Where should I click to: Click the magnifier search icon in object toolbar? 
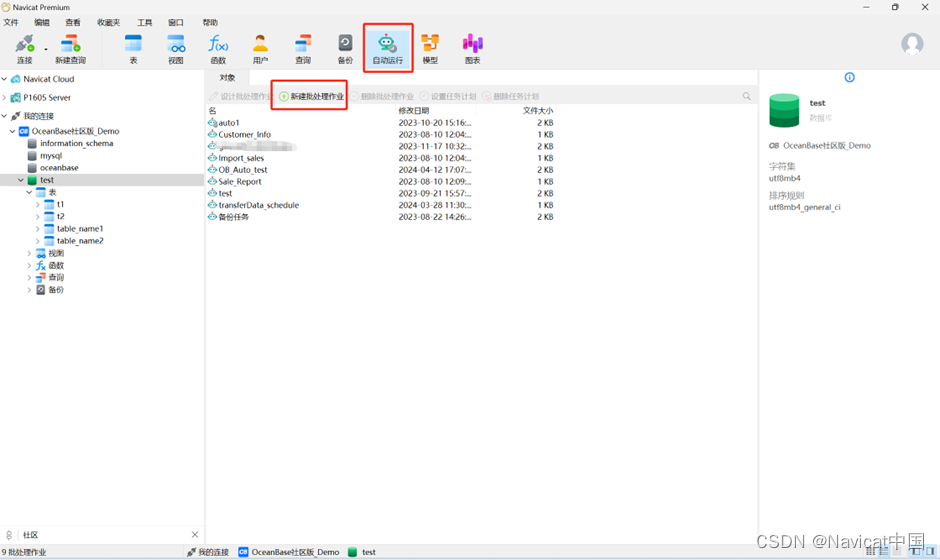[746, 96]
